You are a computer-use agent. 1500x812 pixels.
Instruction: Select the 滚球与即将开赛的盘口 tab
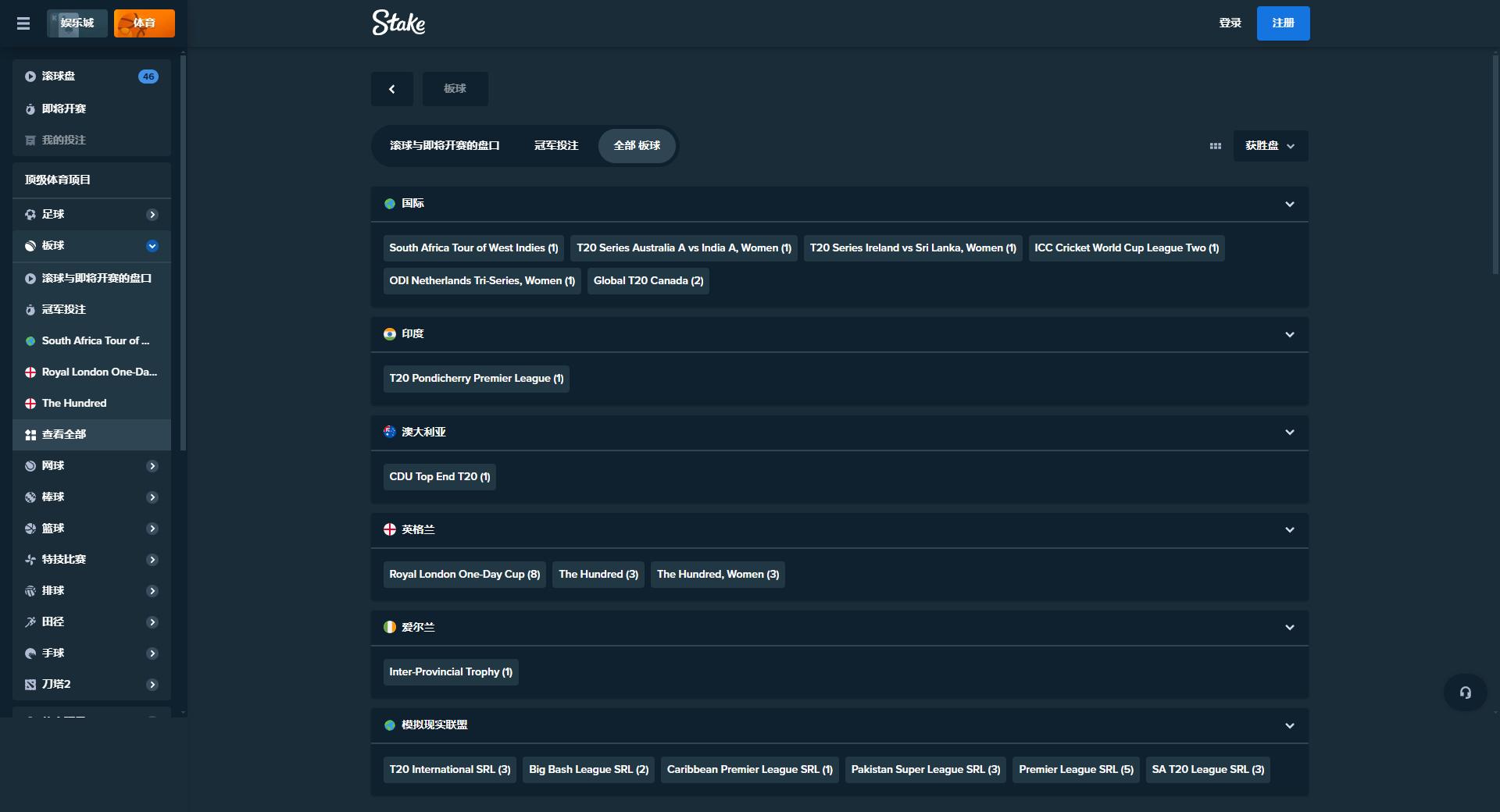point(445,146)
